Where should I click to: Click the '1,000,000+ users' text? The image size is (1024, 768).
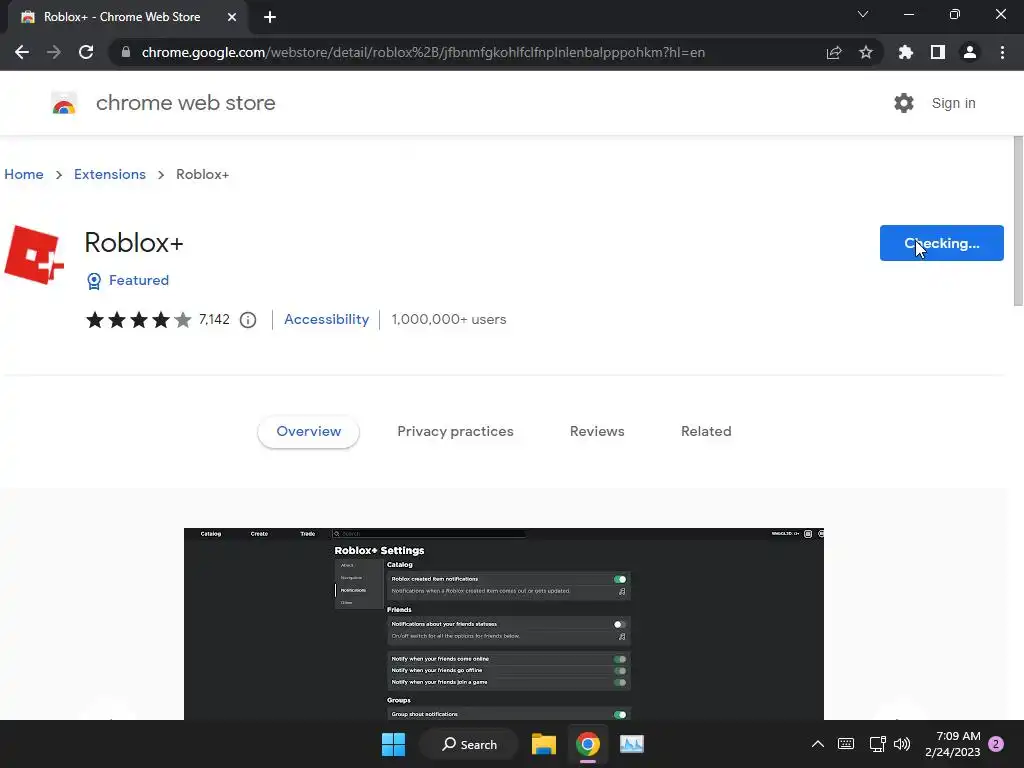click(449, 319)
